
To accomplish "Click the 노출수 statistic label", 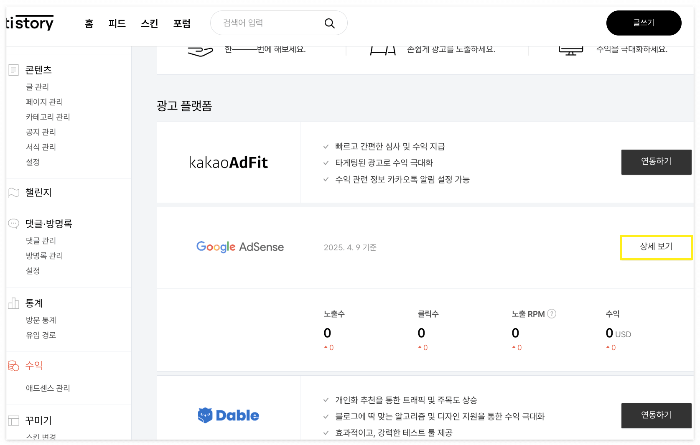I will [x=334, y=314].
